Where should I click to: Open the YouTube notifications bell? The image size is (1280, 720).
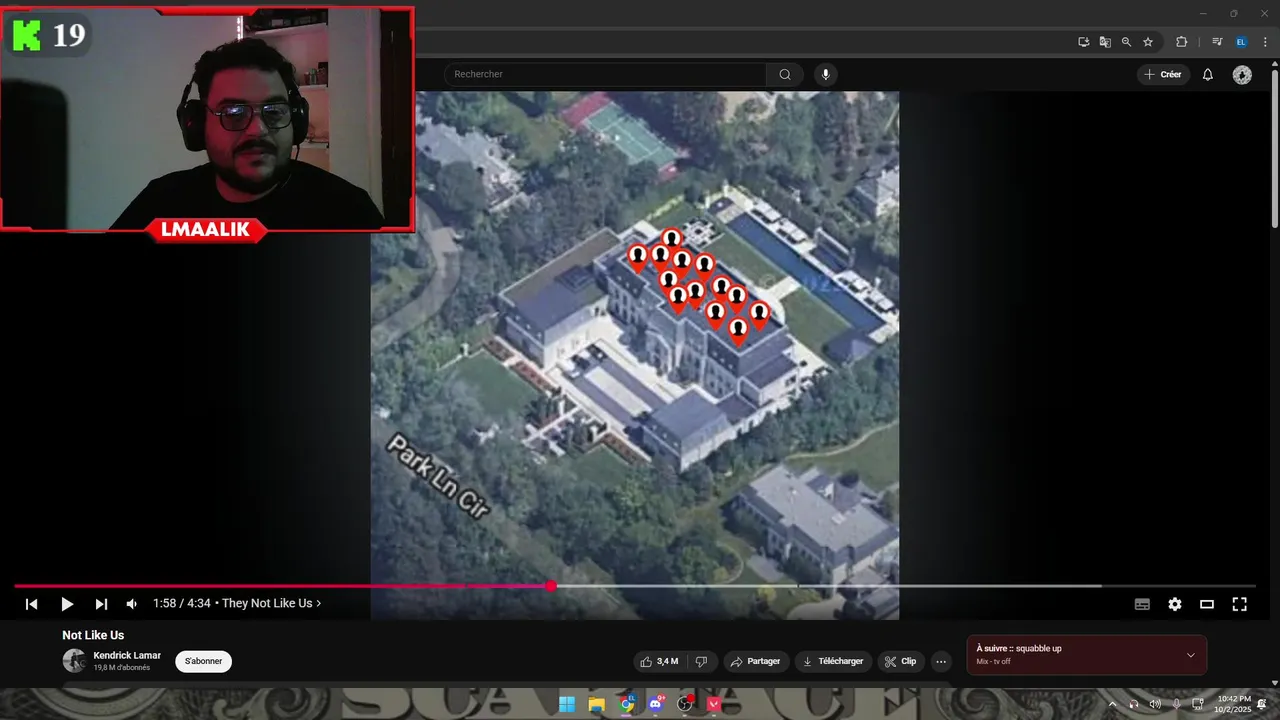pos(1208,74)
